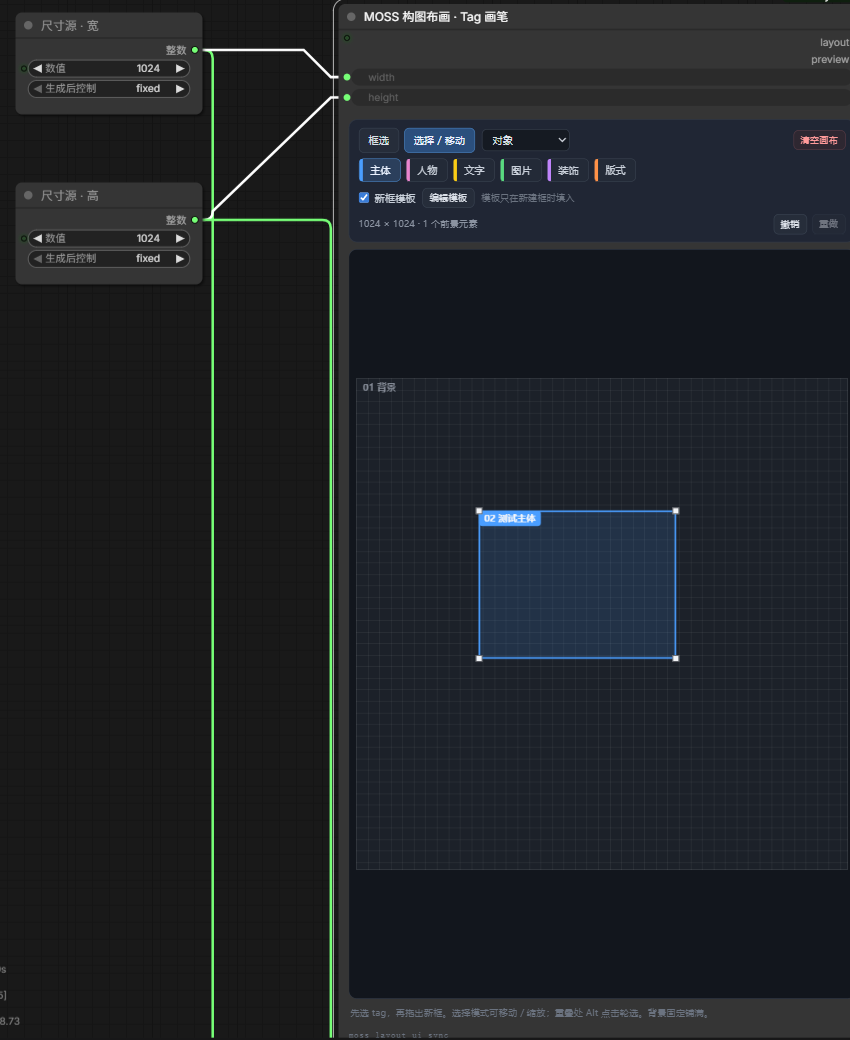Click the 尺寸源 · 宽 node title

[x=70, y=25]
